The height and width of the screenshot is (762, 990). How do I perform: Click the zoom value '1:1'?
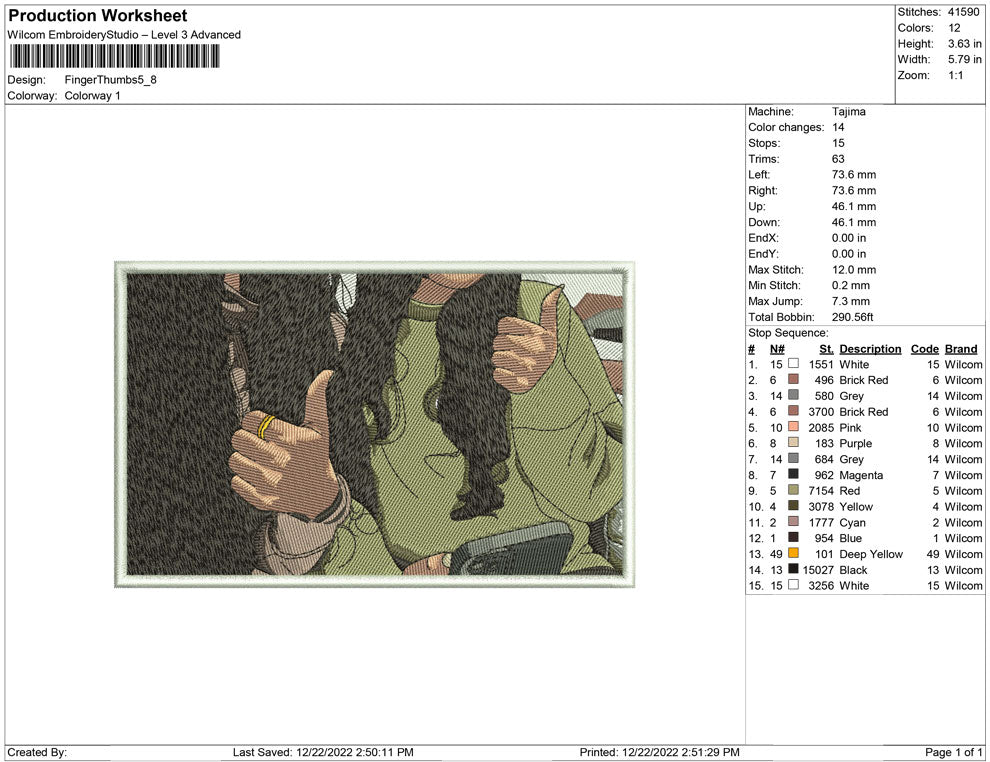[955, 75]
